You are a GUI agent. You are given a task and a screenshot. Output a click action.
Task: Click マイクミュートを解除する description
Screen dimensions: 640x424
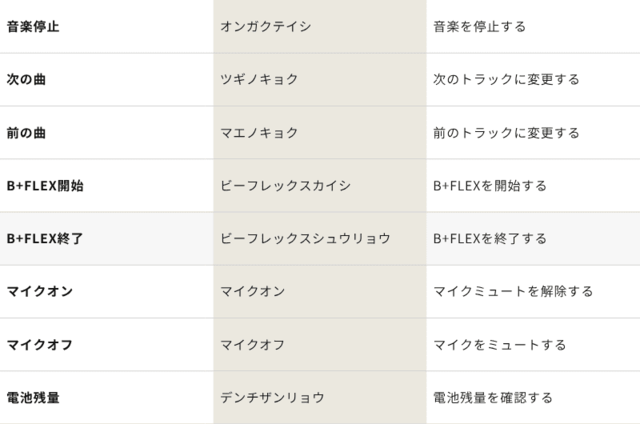tap(513, 291)
